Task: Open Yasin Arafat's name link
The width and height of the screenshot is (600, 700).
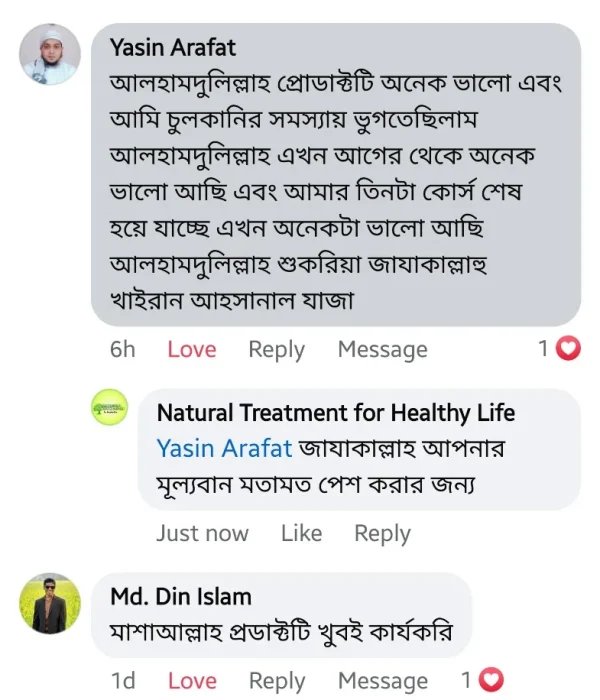Action: [172, 47]
